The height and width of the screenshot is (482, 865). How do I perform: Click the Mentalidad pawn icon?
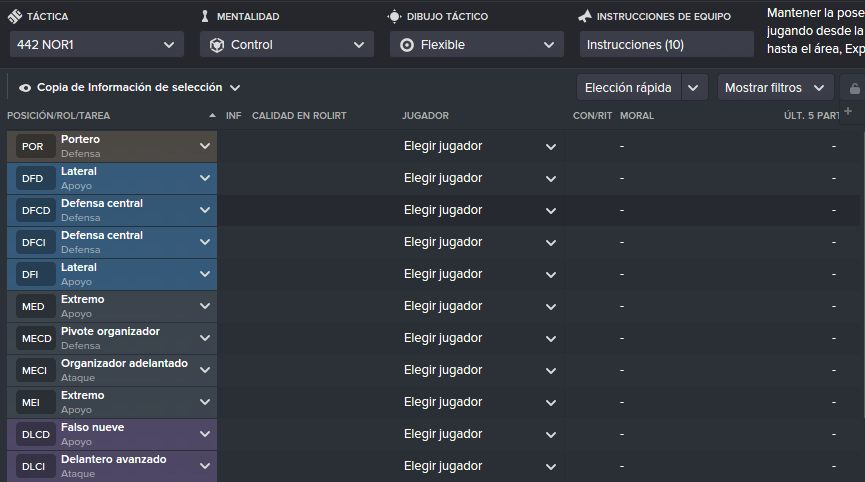coord(205,17)
